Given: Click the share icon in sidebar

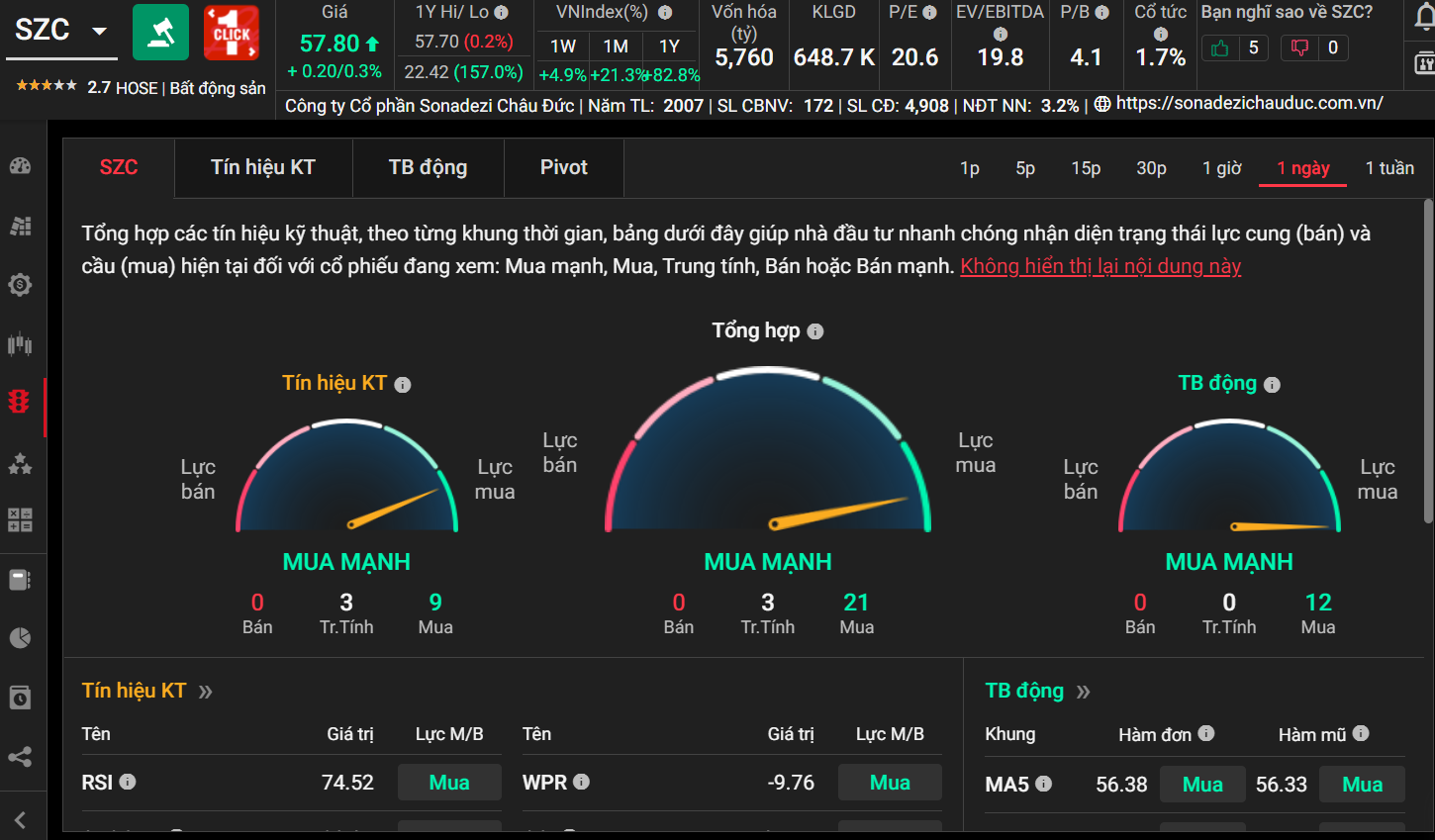Looking at the screenshot, I should pyautogui.click(x=20, y=757).
